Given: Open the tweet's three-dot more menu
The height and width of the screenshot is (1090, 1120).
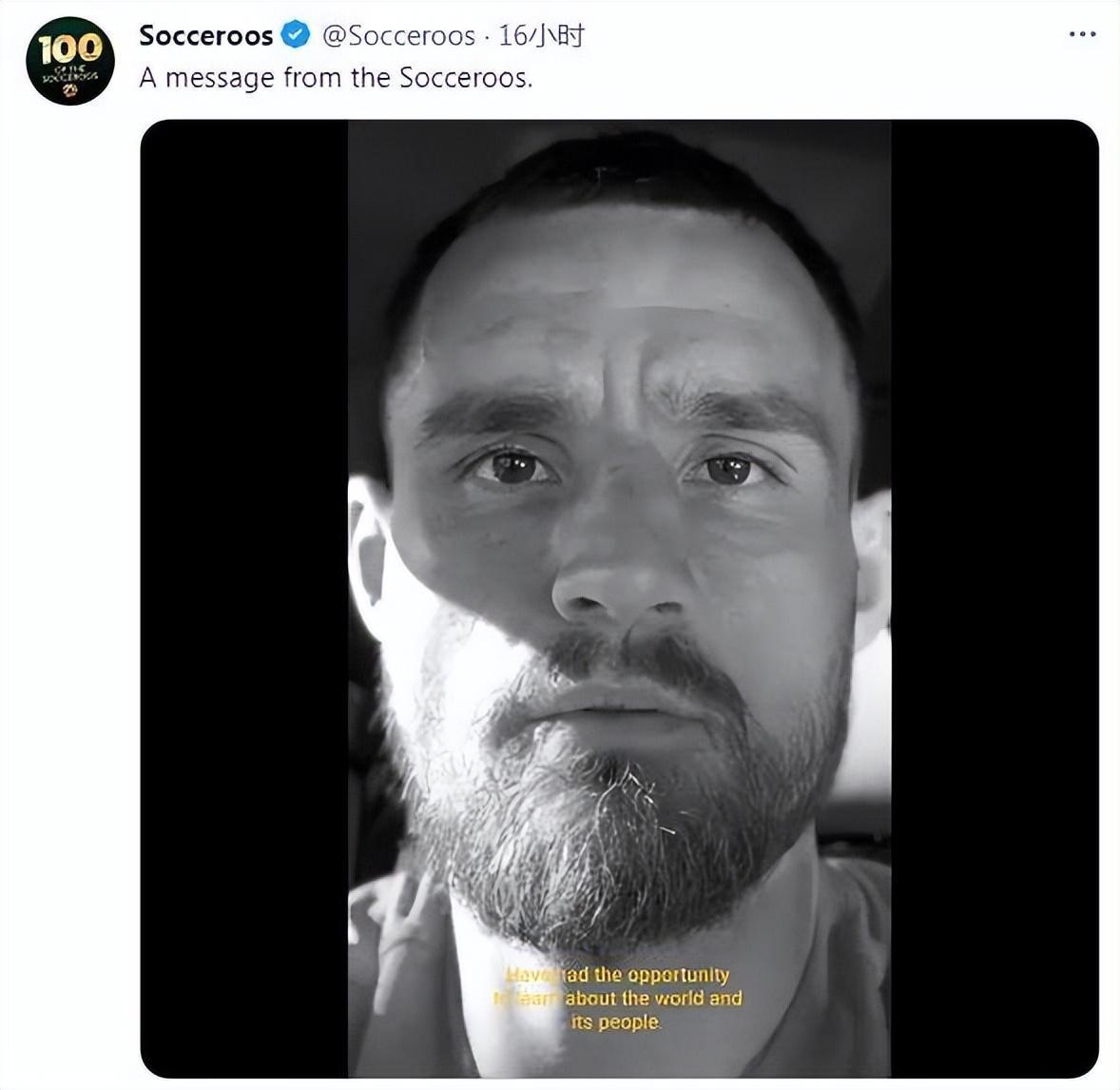Looking at the screenshot, I should point(1082,35).
